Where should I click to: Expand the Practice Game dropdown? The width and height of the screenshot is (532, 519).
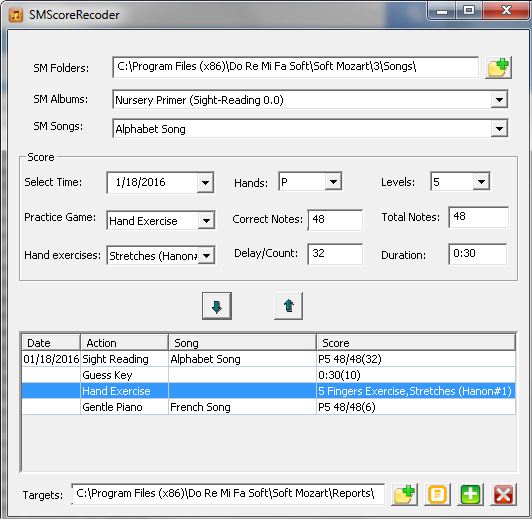point(206,221)
